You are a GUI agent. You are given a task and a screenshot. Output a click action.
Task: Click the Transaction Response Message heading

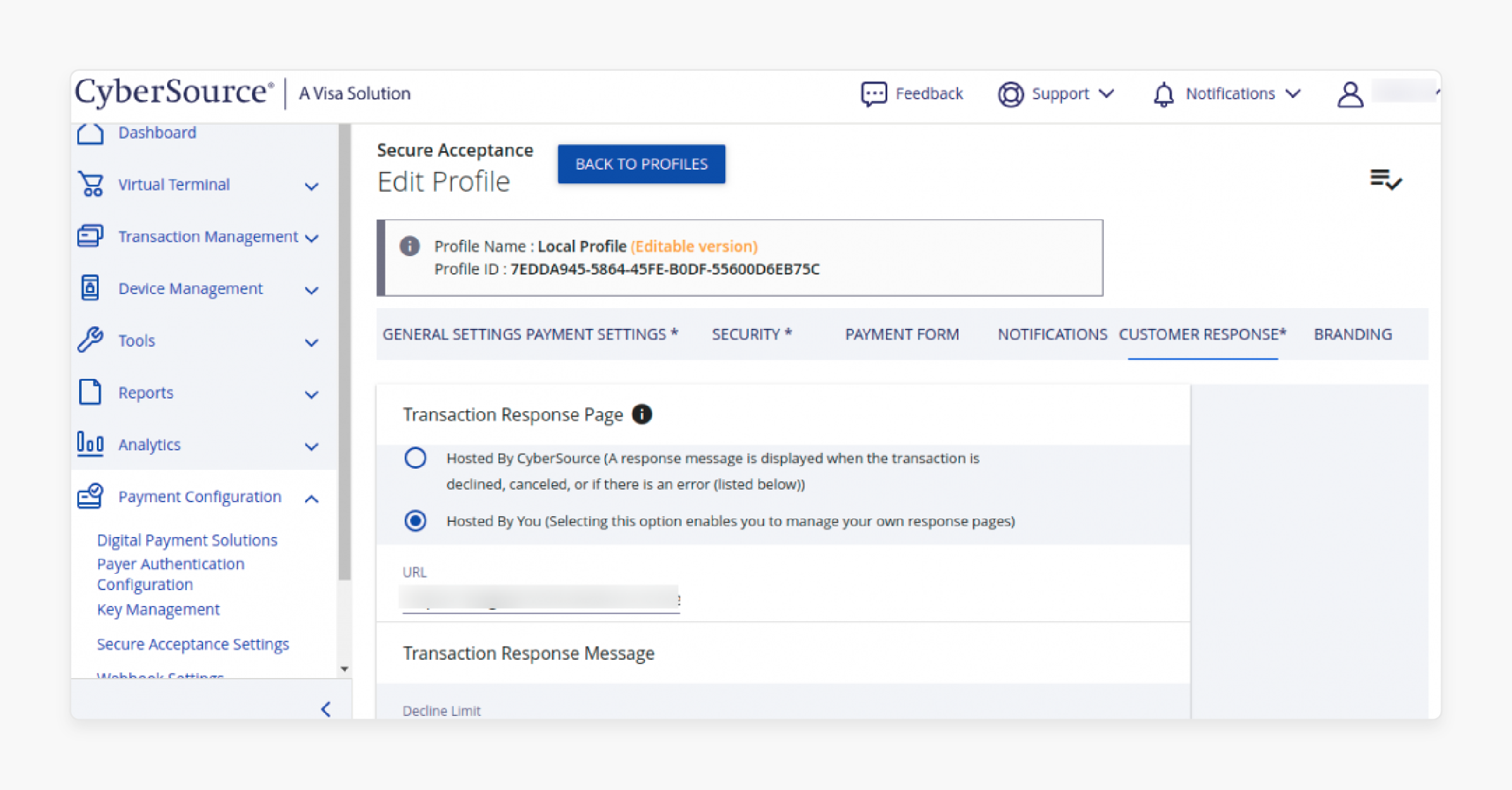528,653
